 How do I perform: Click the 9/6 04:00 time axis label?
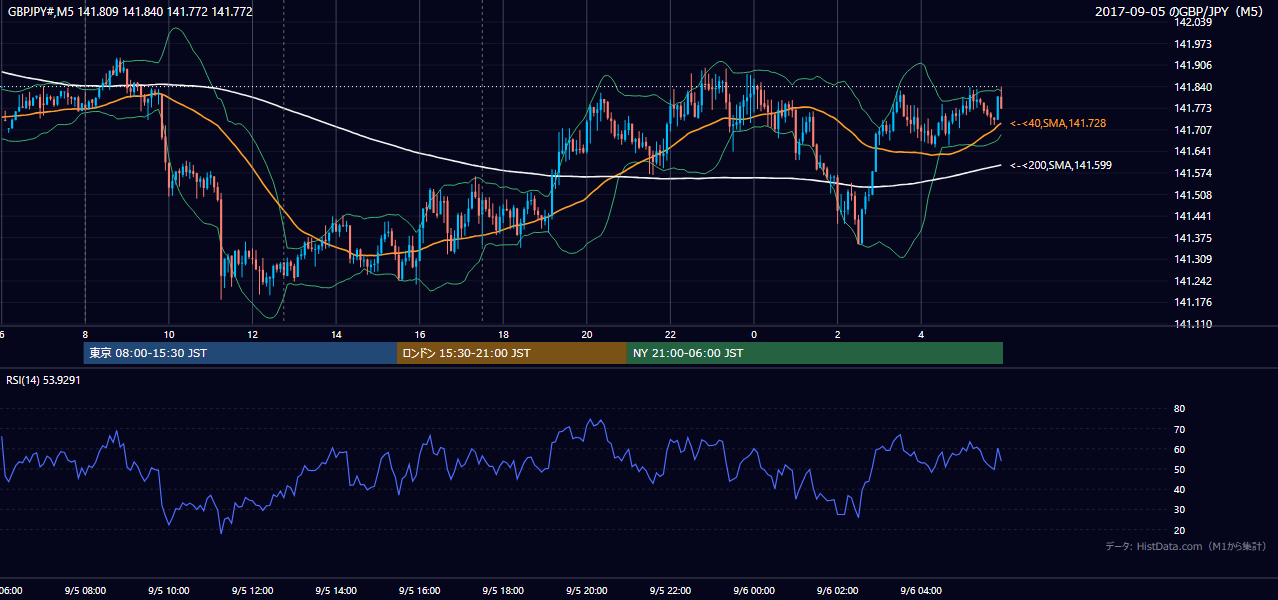921,591
